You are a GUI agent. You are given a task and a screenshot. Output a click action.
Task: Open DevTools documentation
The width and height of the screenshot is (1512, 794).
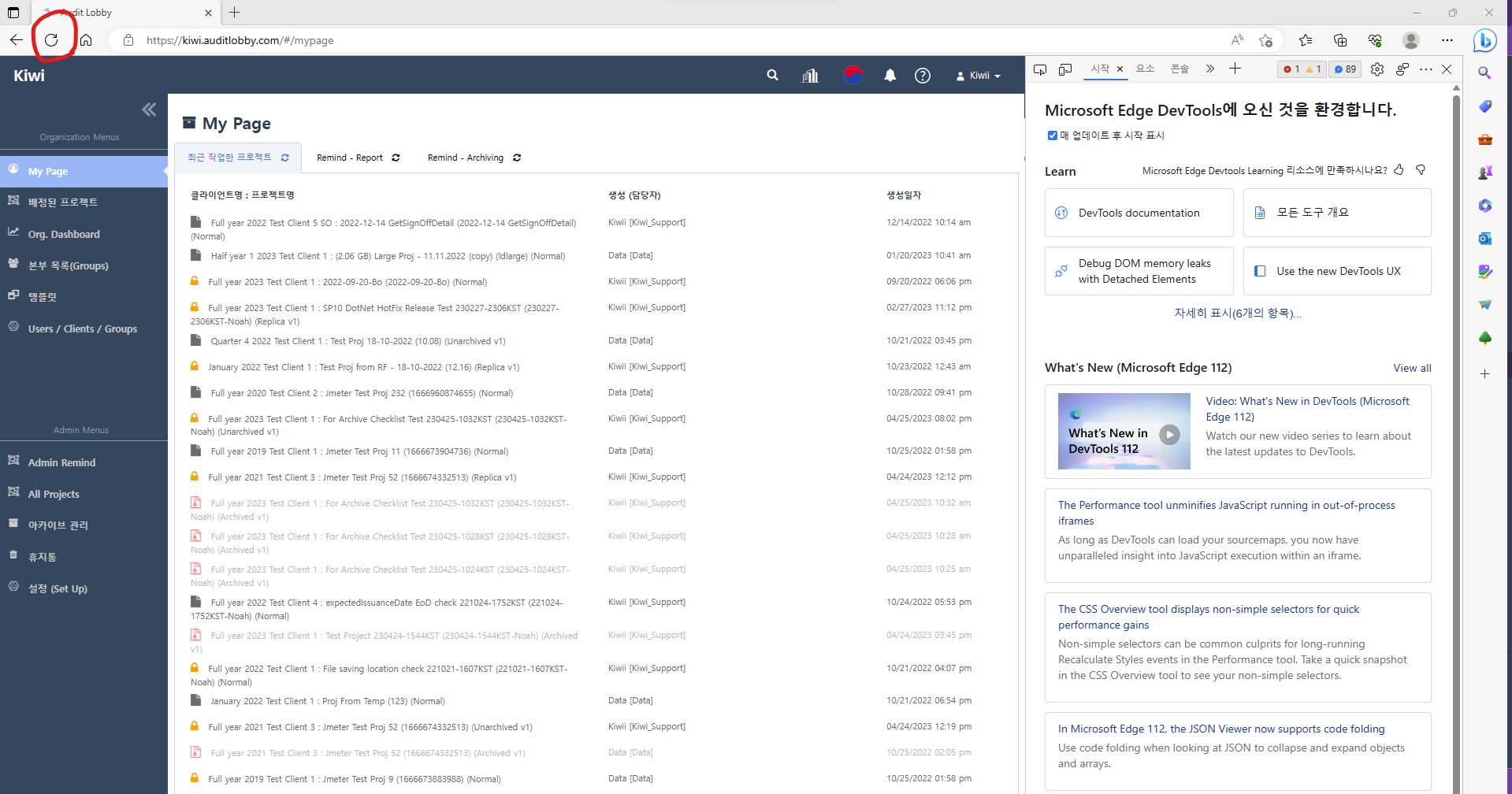pyautogui.click(x=1138, y=213)
